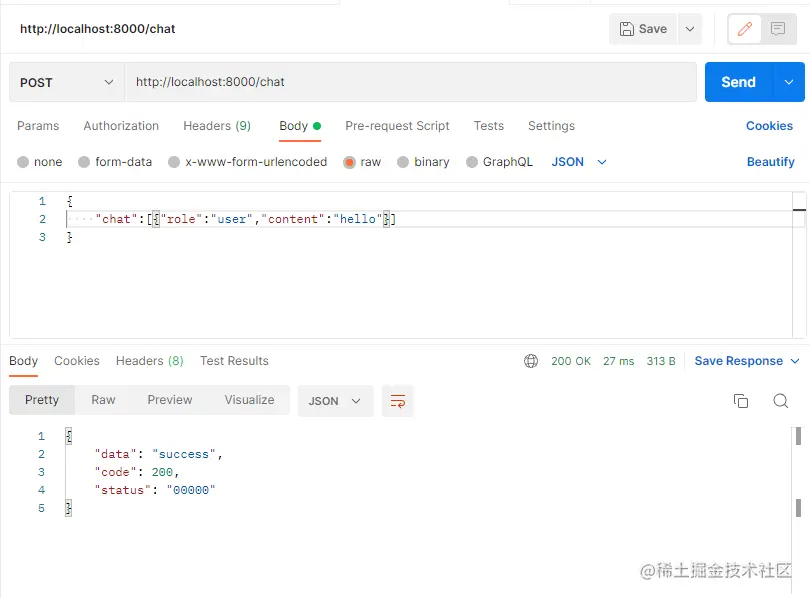
Task: Click Beautify to format the body
Action: pyautogui.click(x=771, y=162)
